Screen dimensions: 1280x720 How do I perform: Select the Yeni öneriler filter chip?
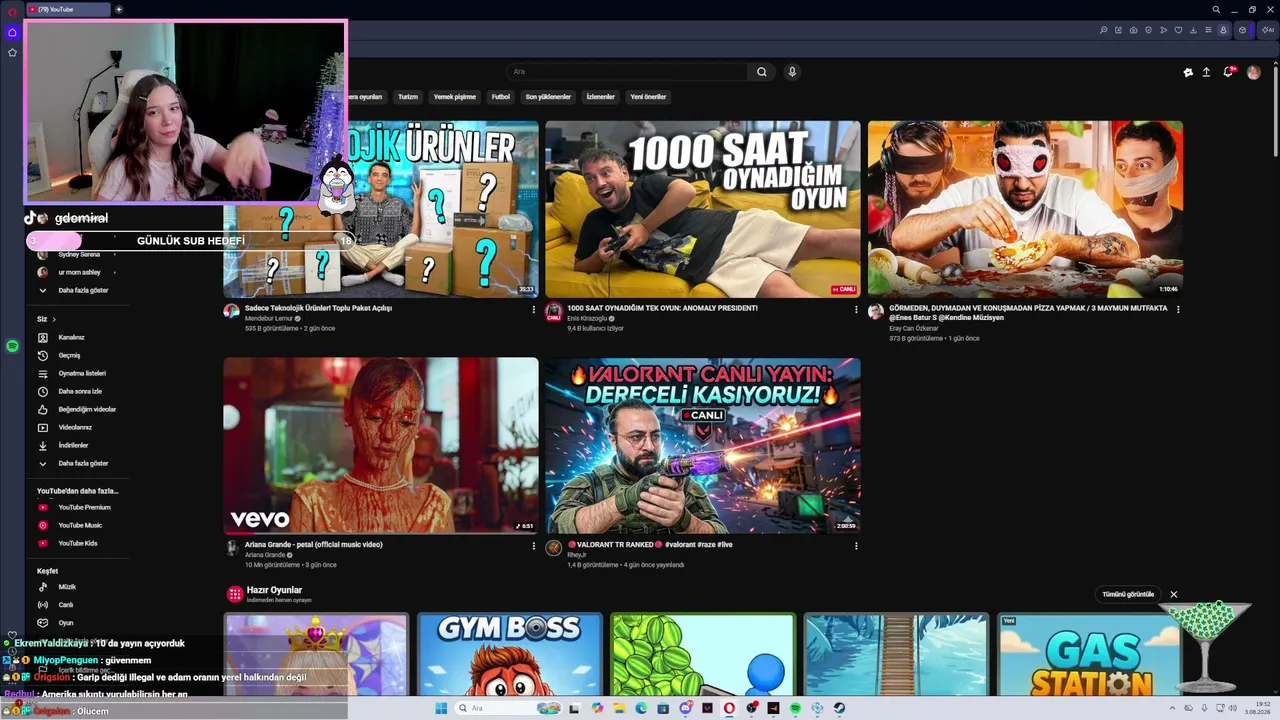point(648,97)
